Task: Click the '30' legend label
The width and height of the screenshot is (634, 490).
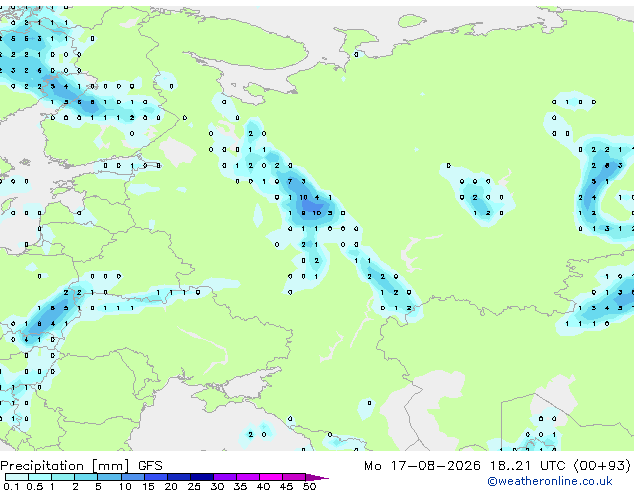Action: 217,486
